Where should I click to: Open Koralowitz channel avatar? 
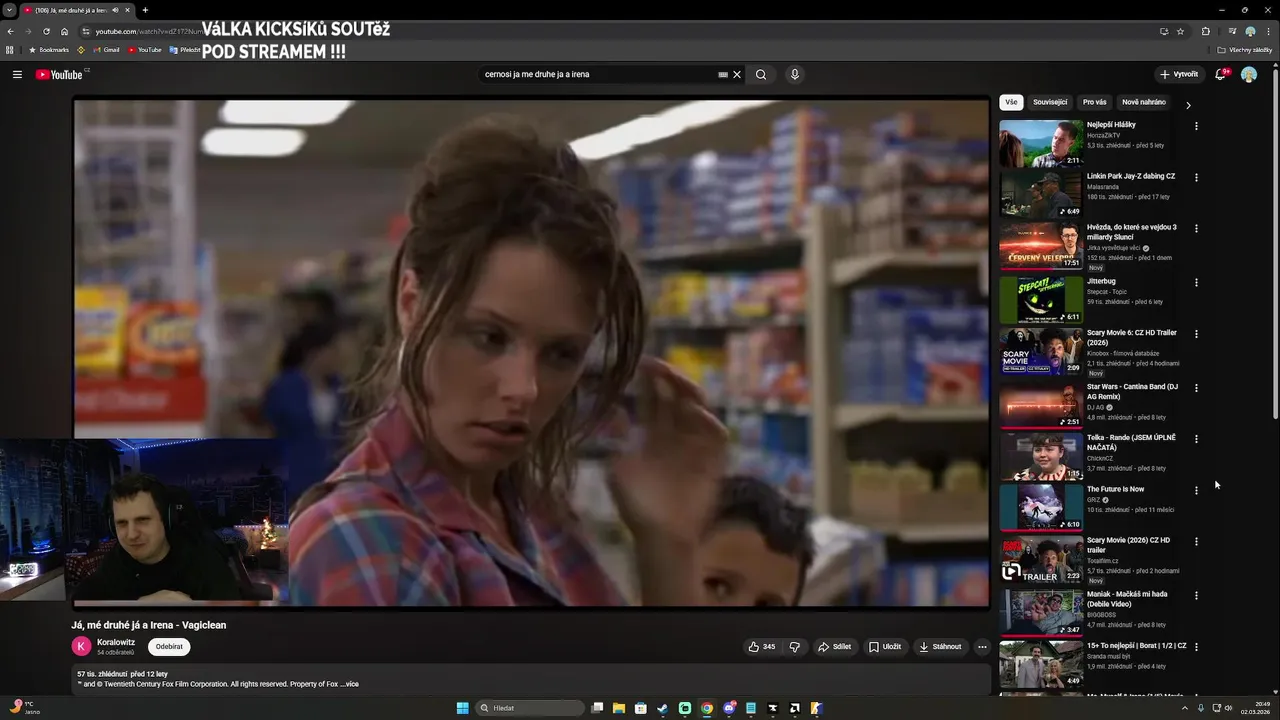(x=81, y=647)
